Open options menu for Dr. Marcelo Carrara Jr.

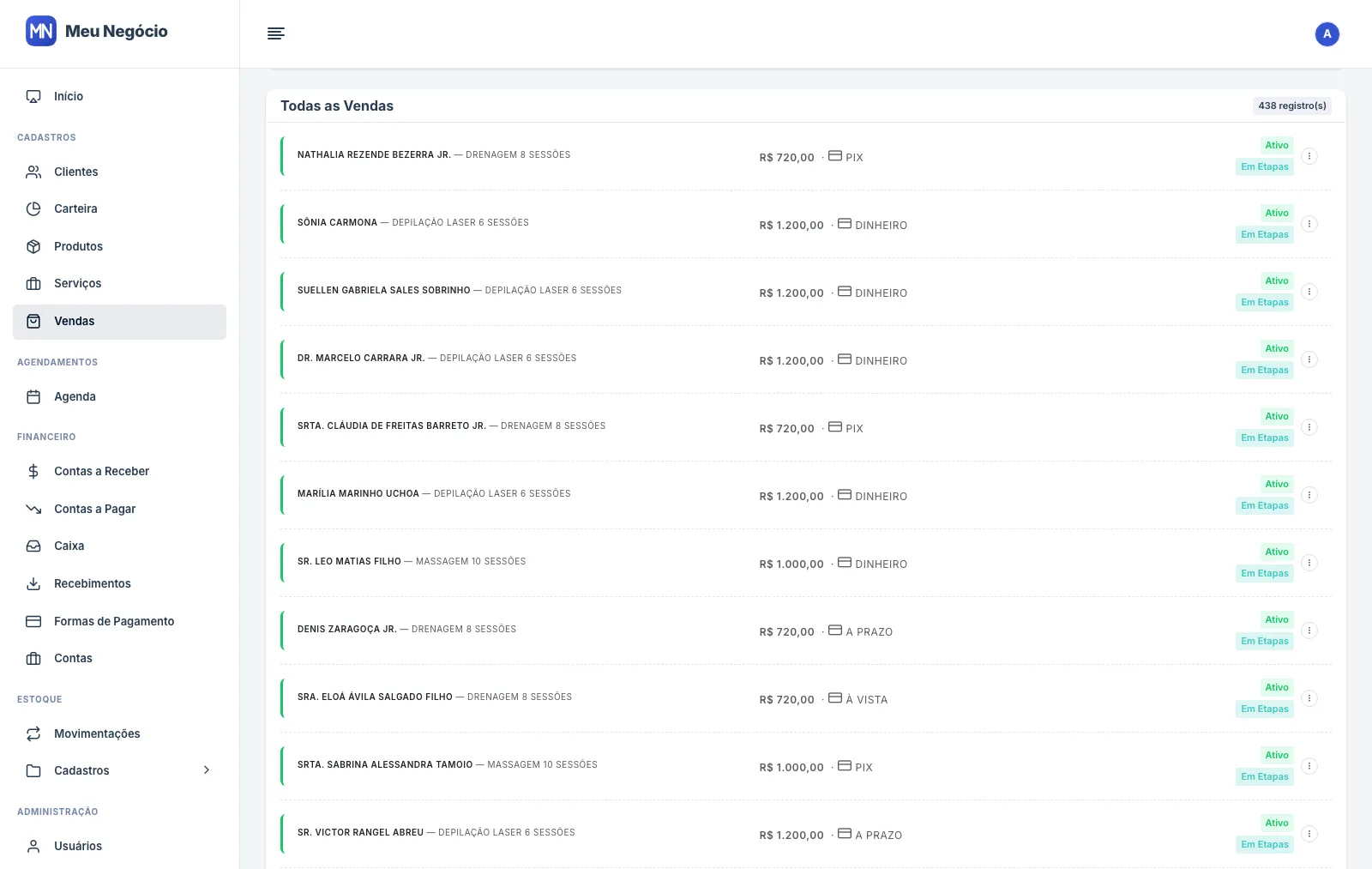pyautogui.click(x=1309, y=359)
